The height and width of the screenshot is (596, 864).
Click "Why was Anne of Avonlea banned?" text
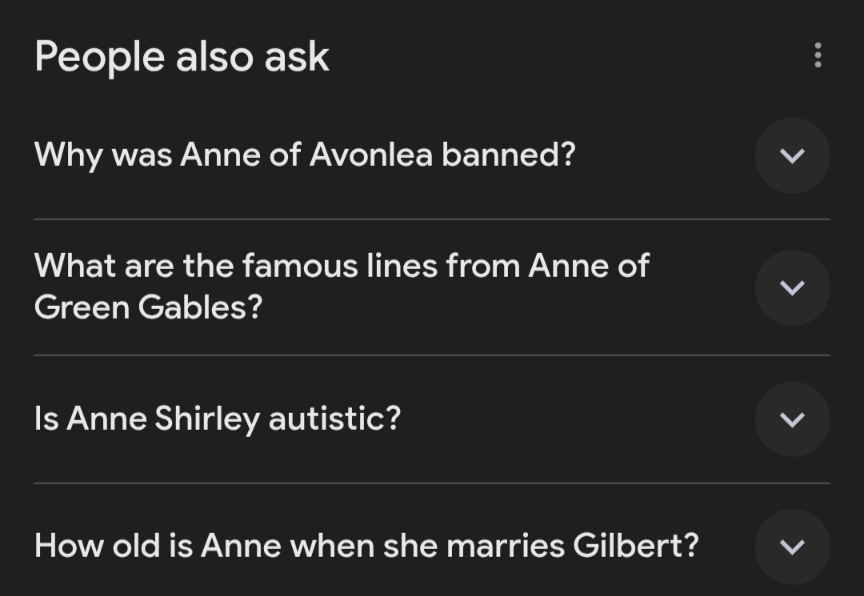305,155
